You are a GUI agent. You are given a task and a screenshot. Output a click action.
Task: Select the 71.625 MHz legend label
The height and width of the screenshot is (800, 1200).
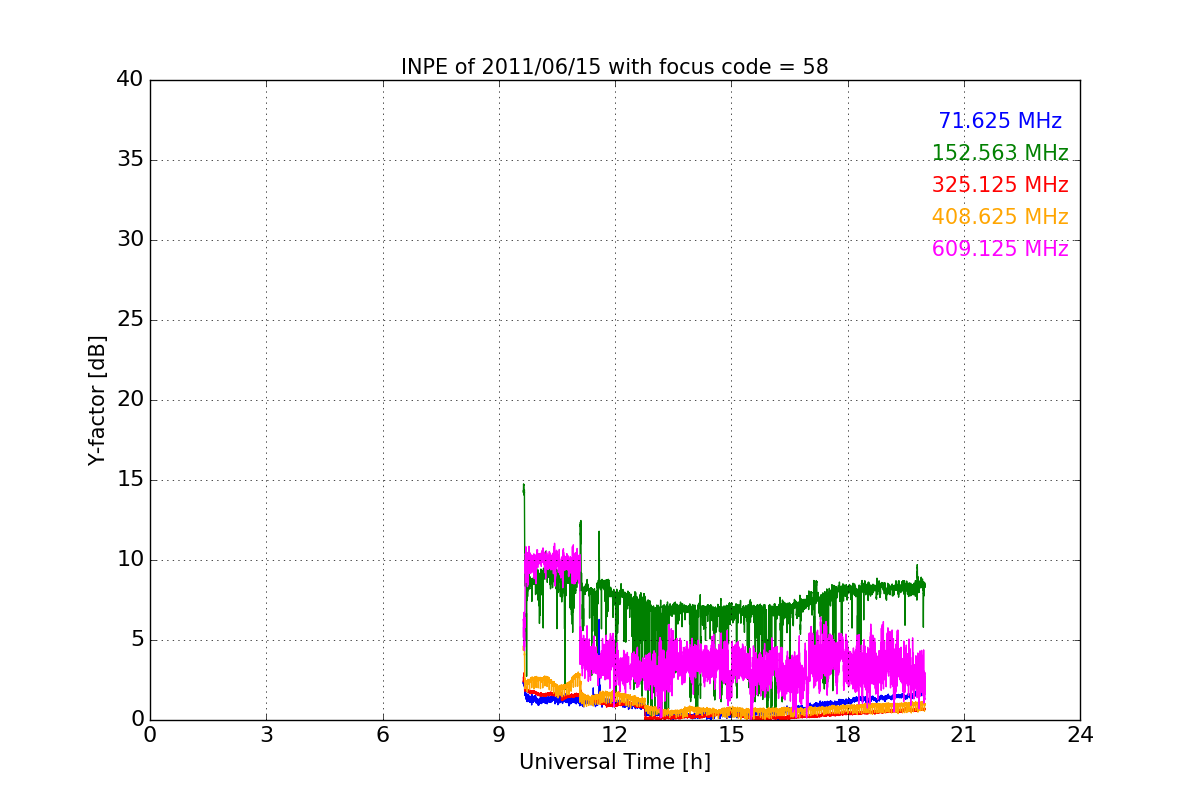(1000, 121)
